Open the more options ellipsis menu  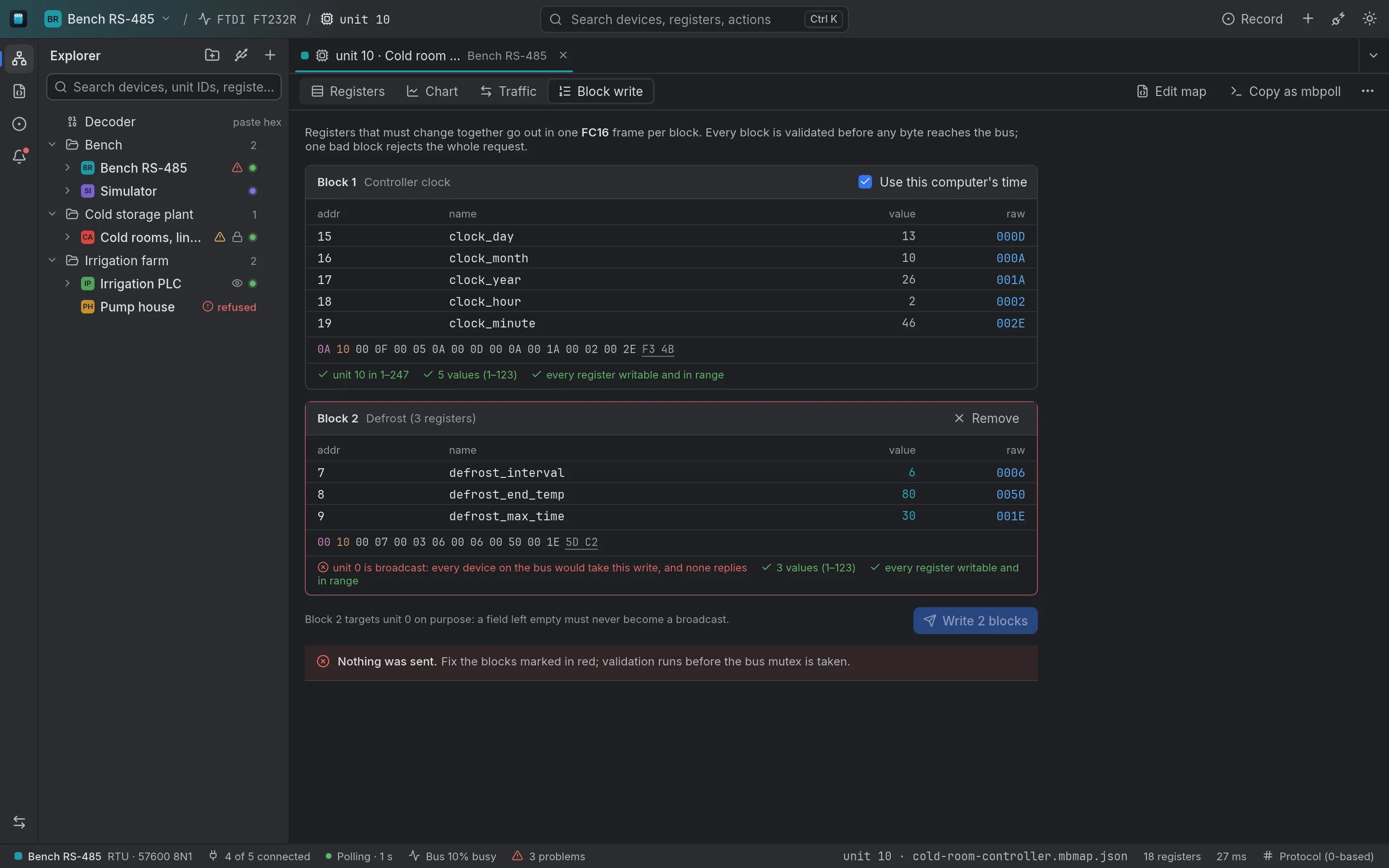[1368, 91]
